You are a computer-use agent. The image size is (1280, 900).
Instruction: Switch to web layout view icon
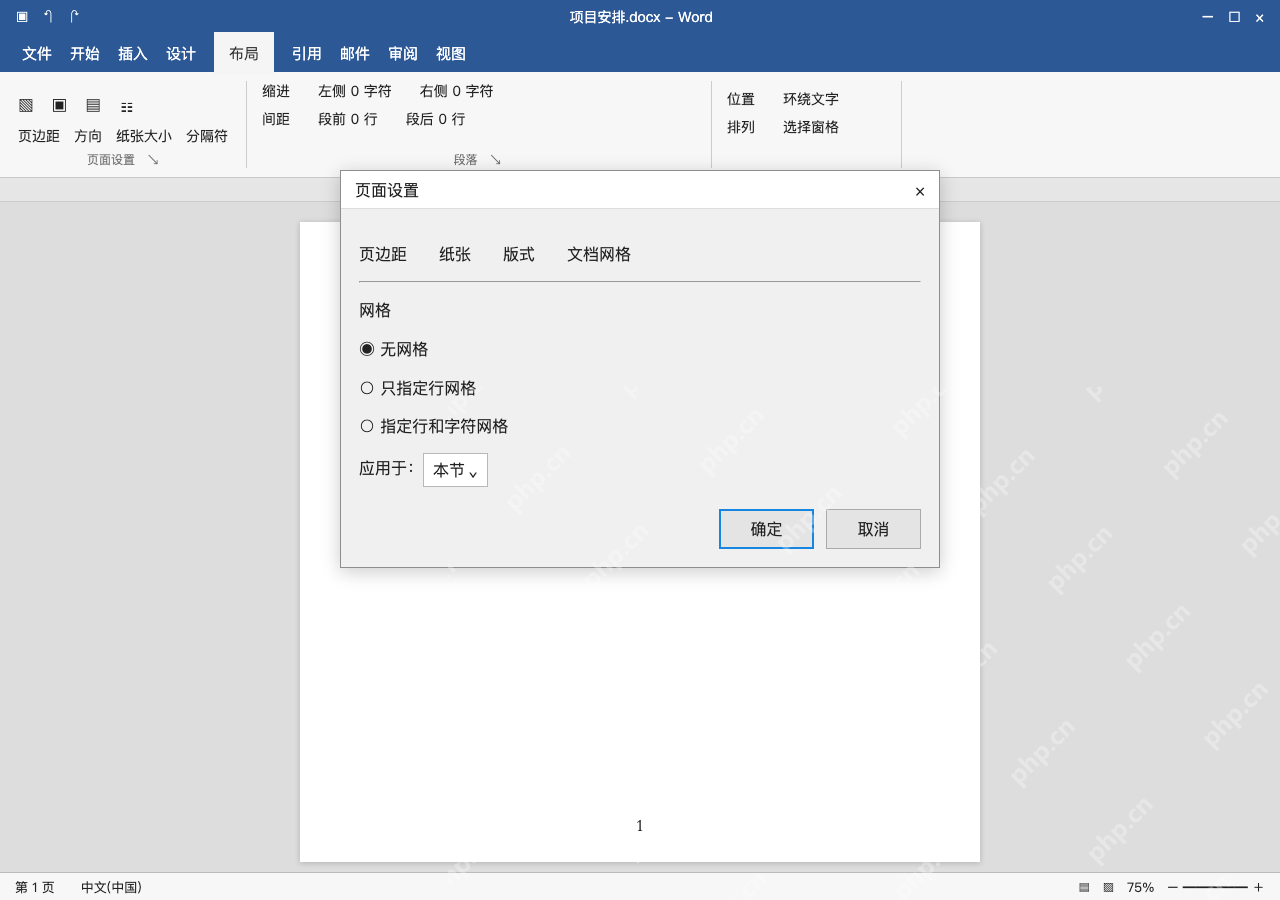point(1108,887)
